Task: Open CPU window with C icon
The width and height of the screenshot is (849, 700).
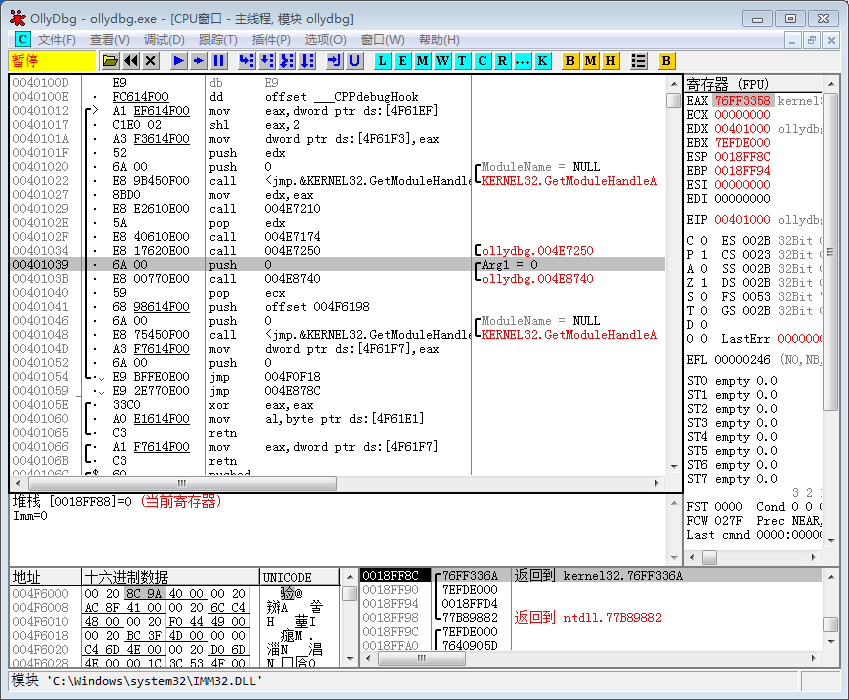Action: [482, 61]
